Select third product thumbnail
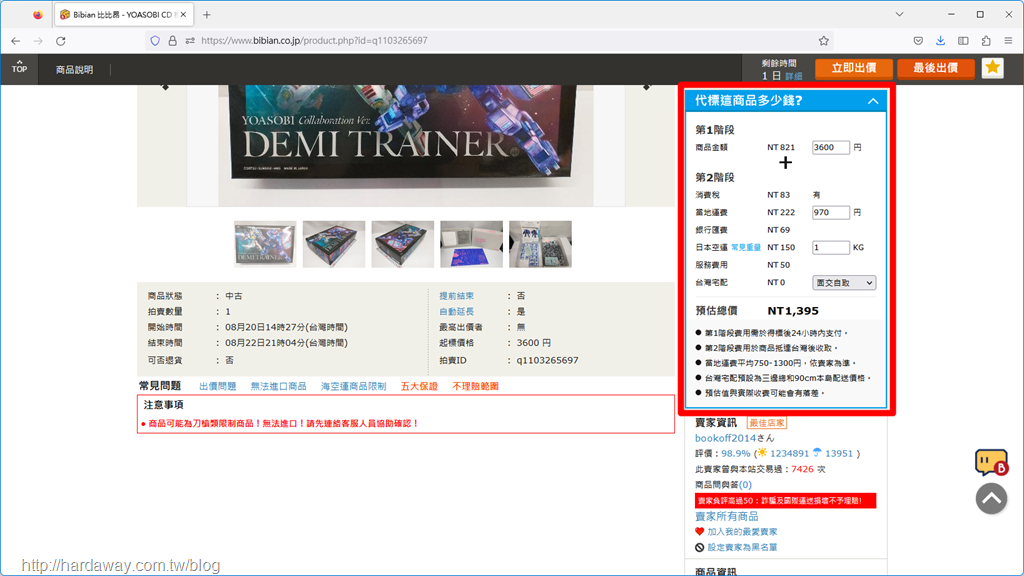The width and height of the screenshot is (1024, 576). (402, 244)
